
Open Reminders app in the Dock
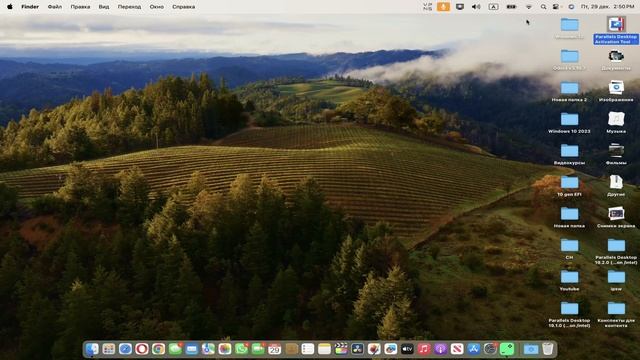(x=308, y=349)
